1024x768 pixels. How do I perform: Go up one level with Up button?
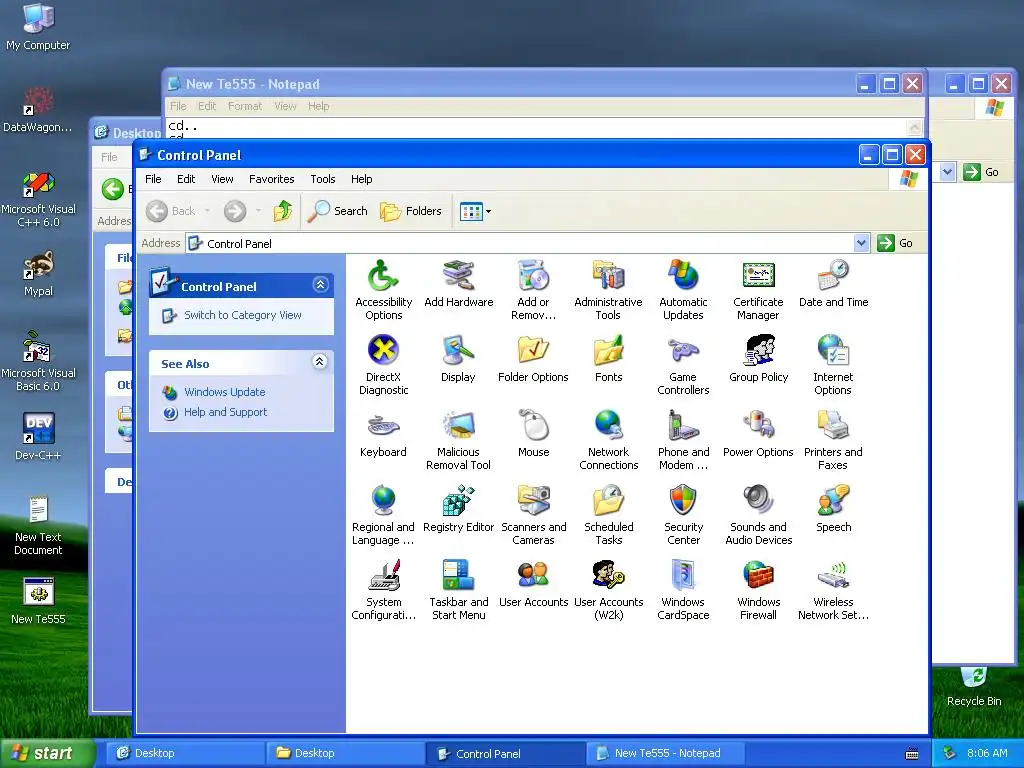click(x=283, y=211)
